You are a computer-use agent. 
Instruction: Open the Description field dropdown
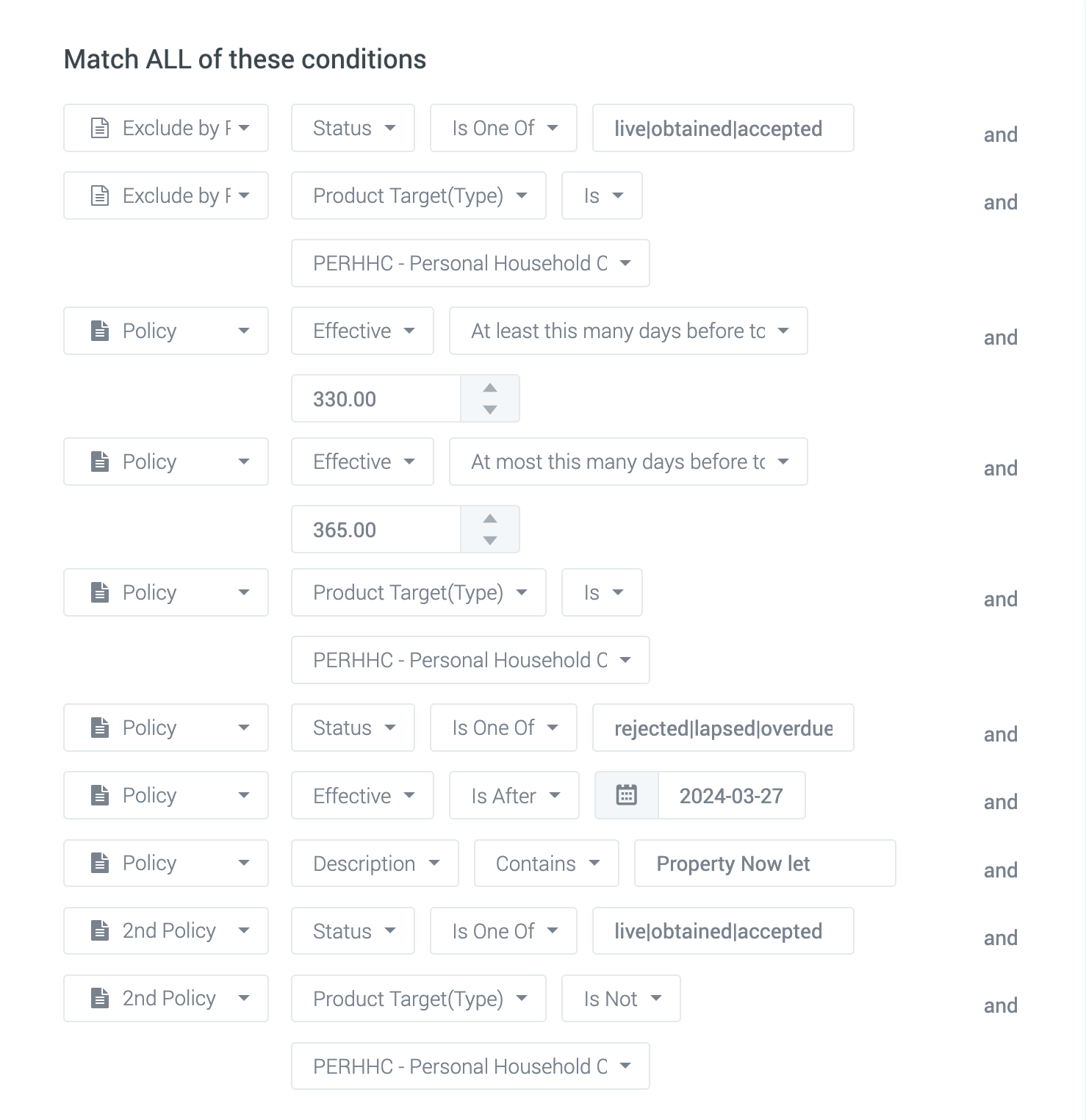click(375, 864)
